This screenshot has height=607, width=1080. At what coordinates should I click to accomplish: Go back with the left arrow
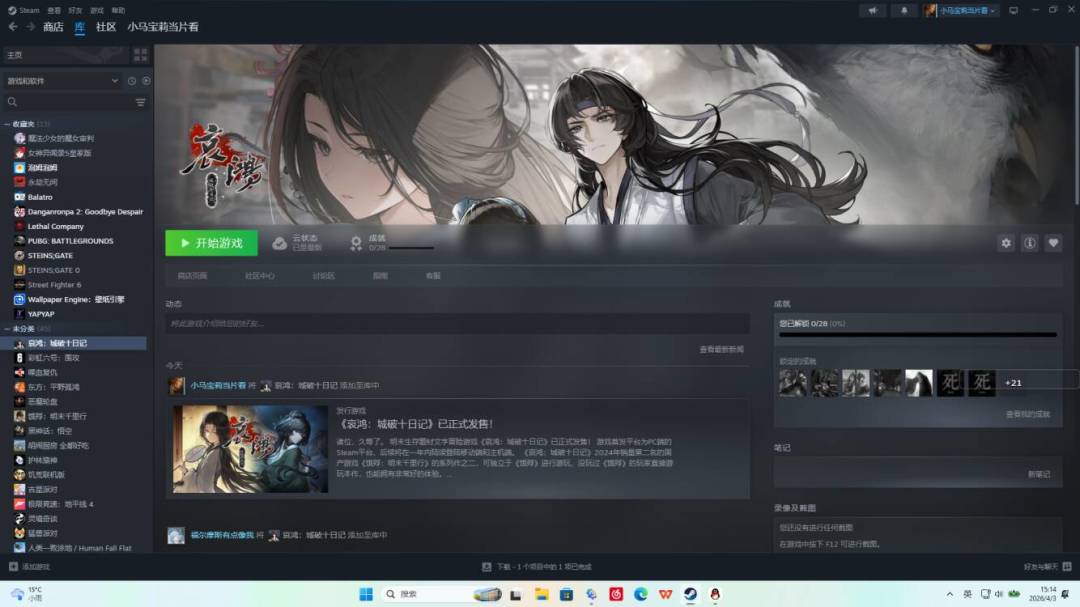[13, 27]
